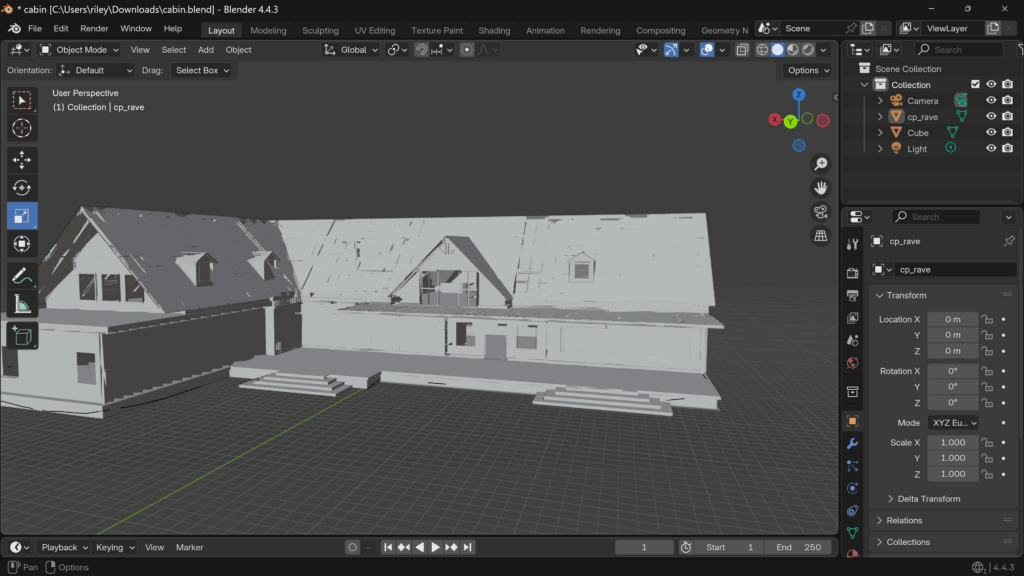The height and width of the screenshot is (576, 1024).
Task: Click the zoom magnifier viewport icon
Action: tap(820, 164)
